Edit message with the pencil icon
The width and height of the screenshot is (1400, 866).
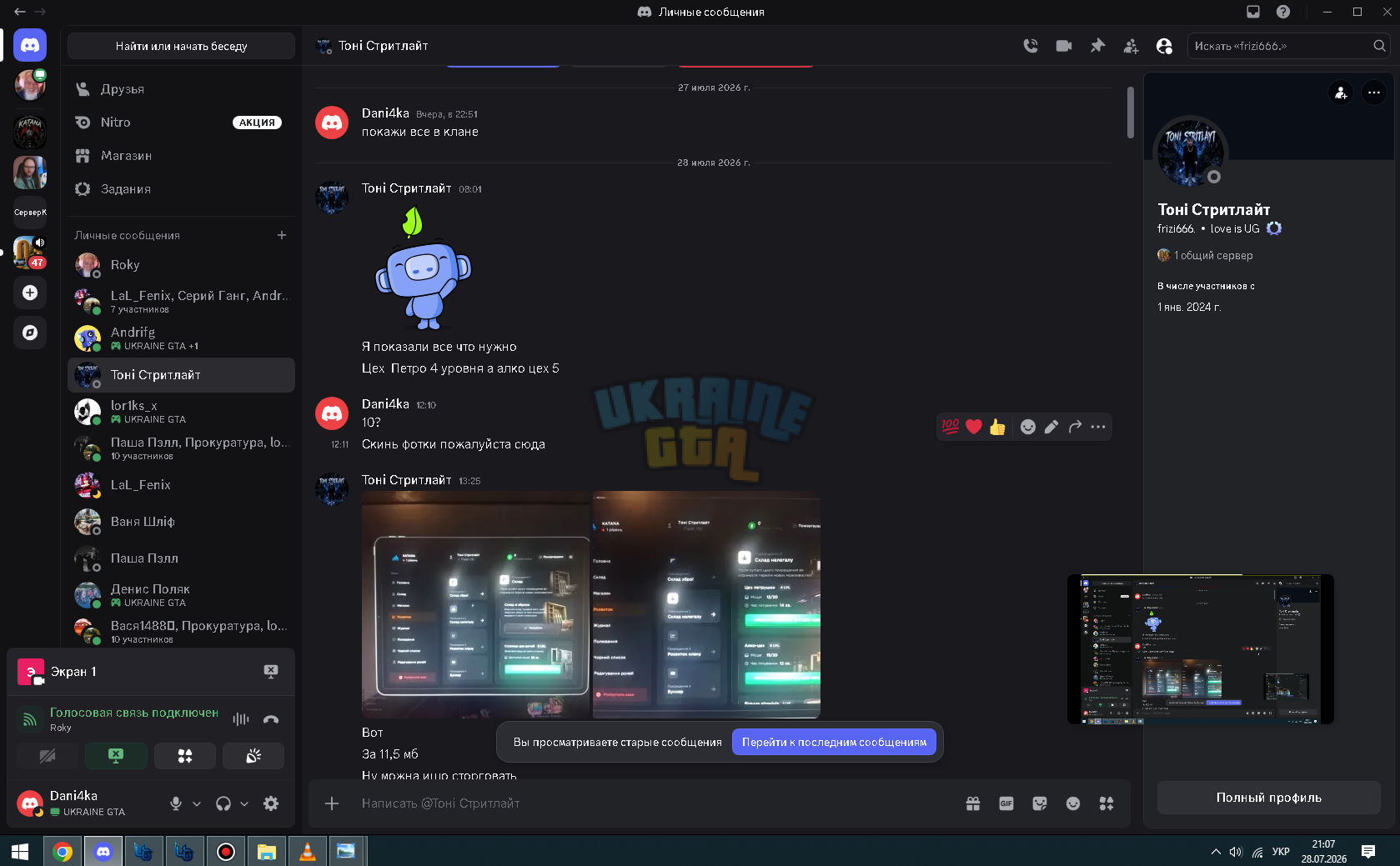tap(1051, 427)
